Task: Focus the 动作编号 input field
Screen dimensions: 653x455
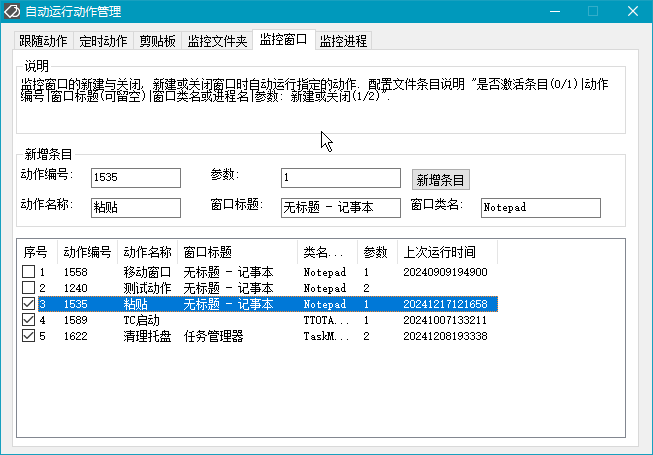Action: coord(136,178)
